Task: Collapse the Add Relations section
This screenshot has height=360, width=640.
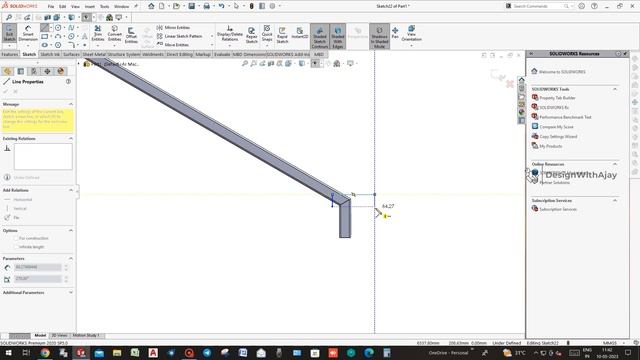Action: (71, 190)
